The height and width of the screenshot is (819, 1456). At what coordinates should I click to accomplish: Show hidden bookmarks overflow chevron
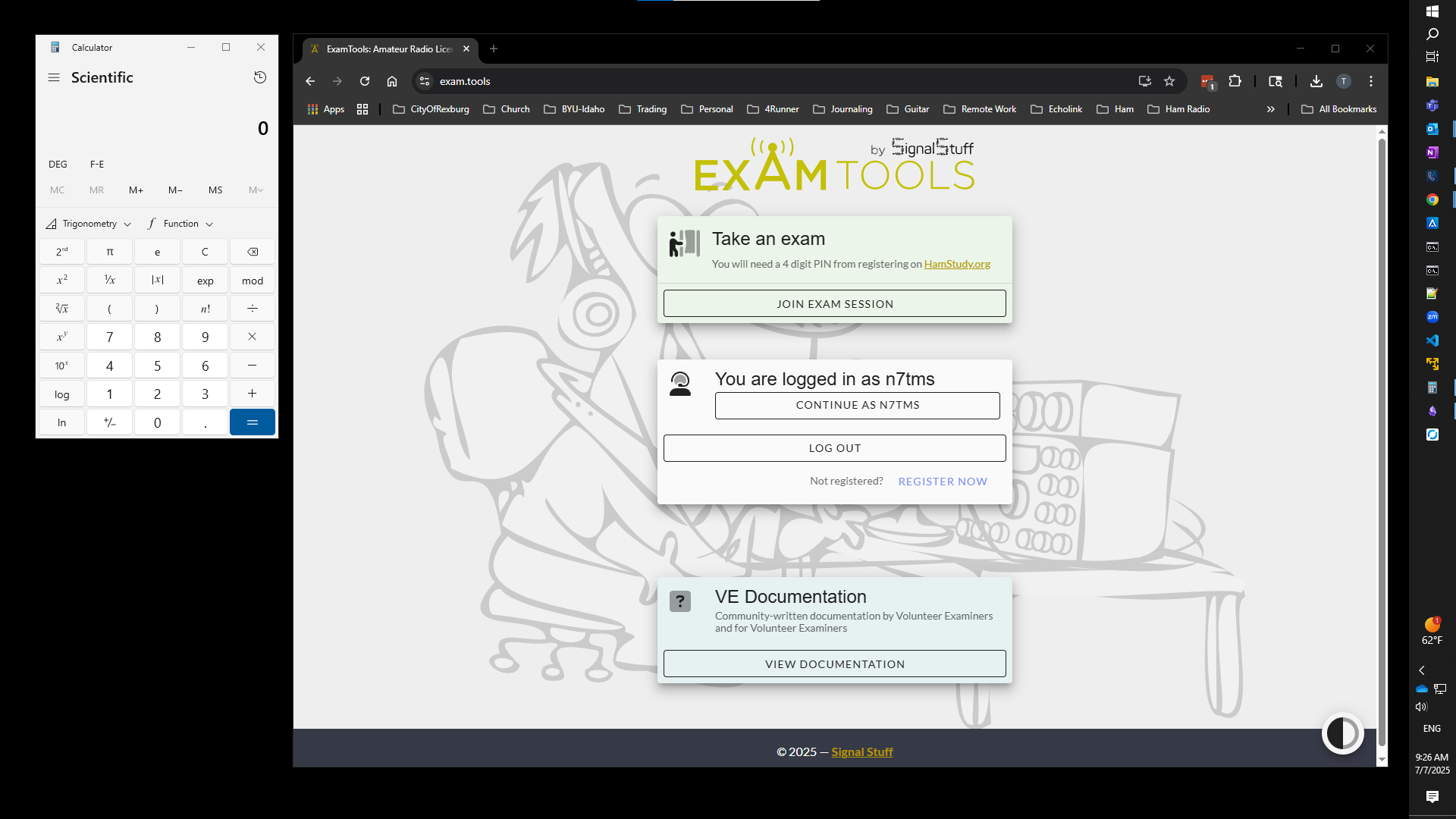coord(1270,109)
